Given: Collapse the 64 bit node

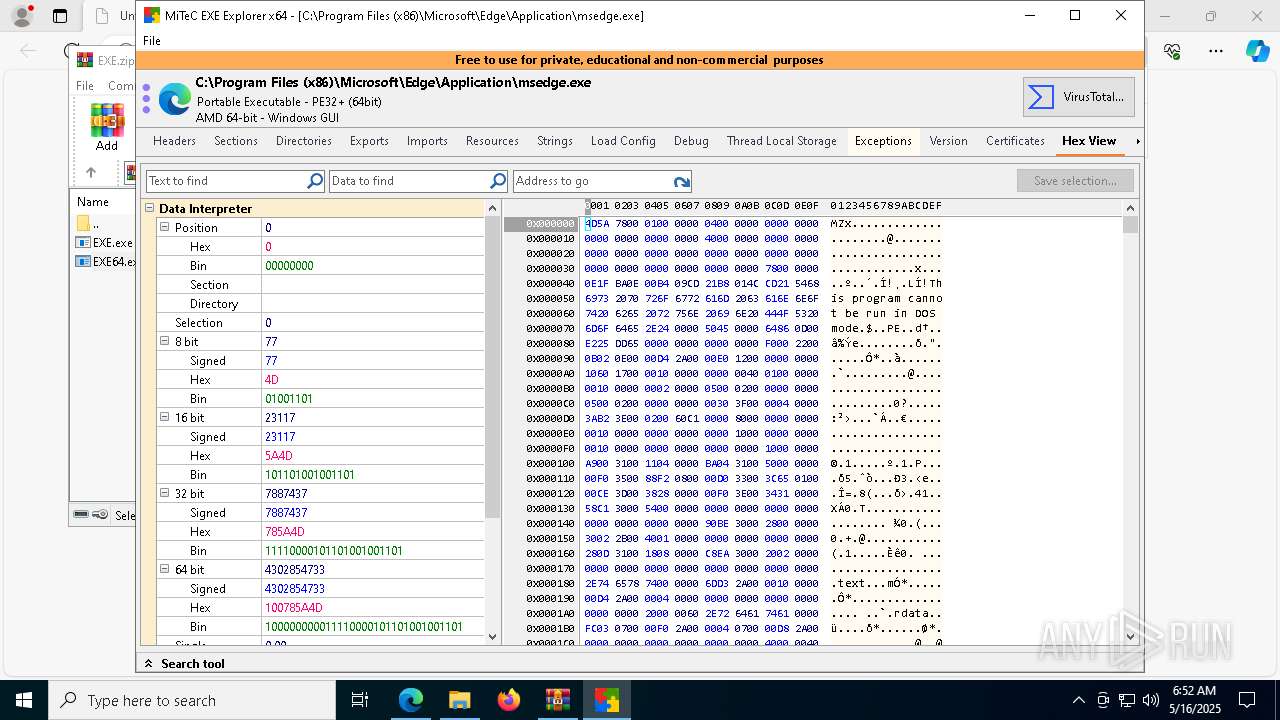Looking at the screenshot, I should pos(165,570).
